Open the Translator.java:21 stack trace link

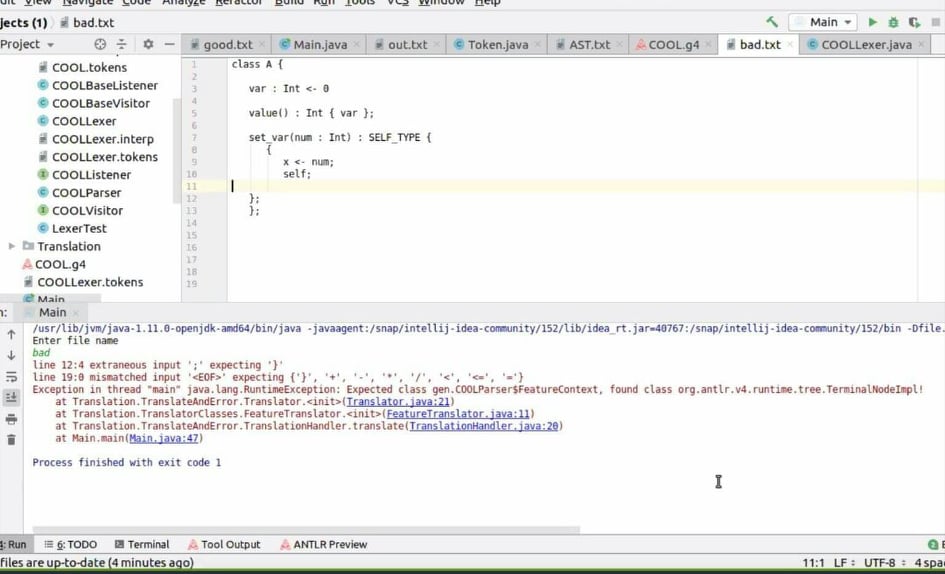pos(398,402)
